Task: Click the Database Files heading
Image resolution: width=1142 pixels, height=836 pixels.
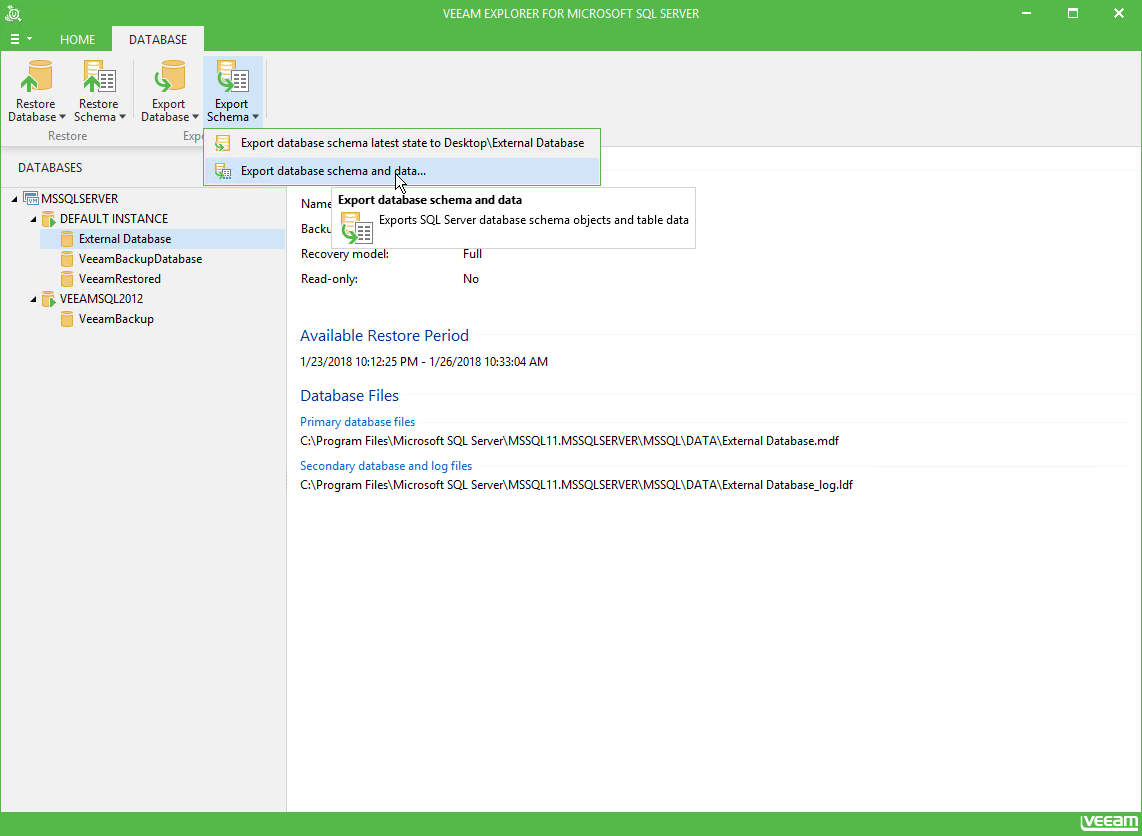Action: click(x=350, y=396)
